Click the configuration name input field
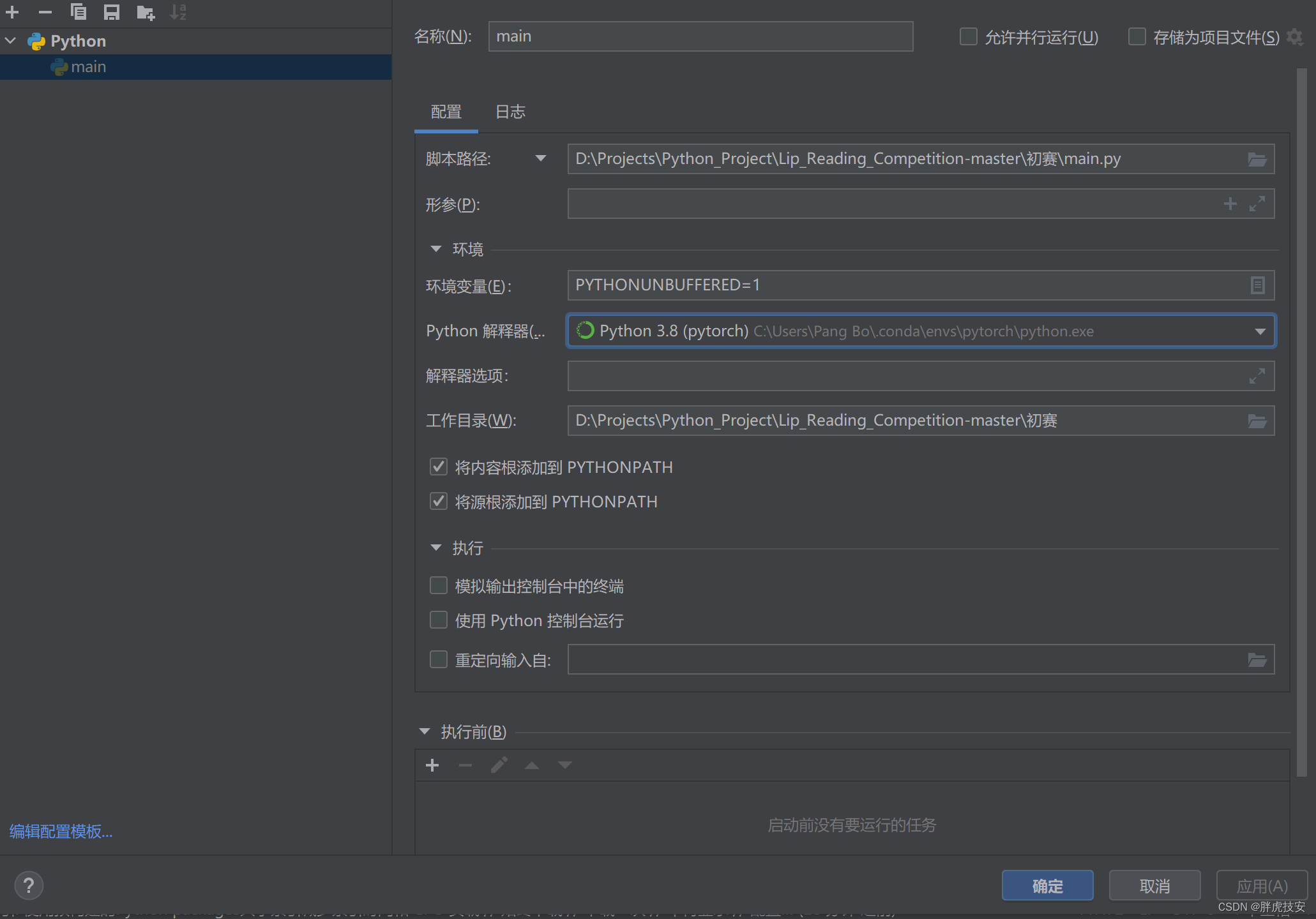The height and width of the screenshot is (919, 1316). pos(700,36)
